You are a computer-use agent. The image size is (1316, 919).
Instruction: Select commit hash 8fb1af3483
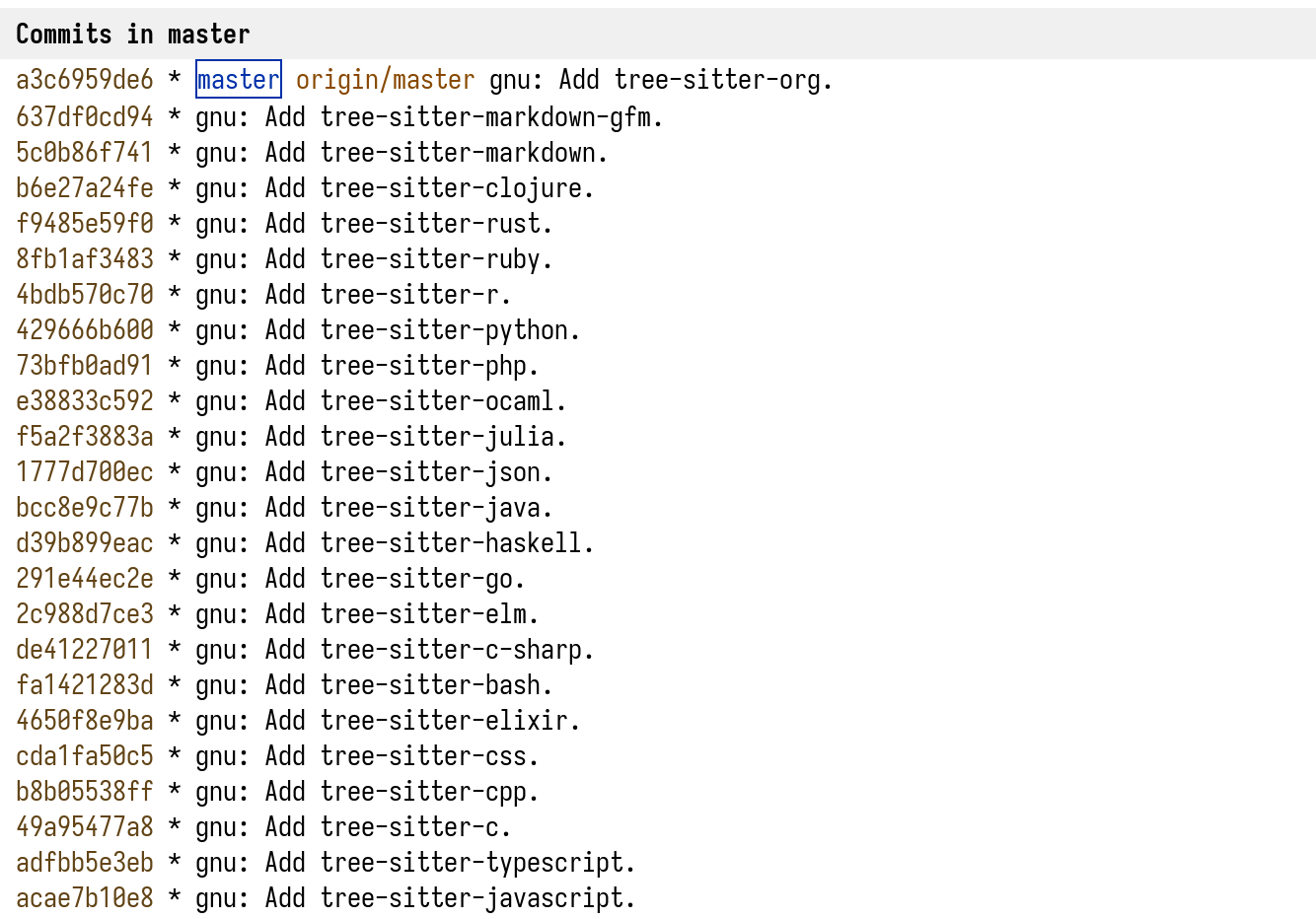(x=85, y=259)
